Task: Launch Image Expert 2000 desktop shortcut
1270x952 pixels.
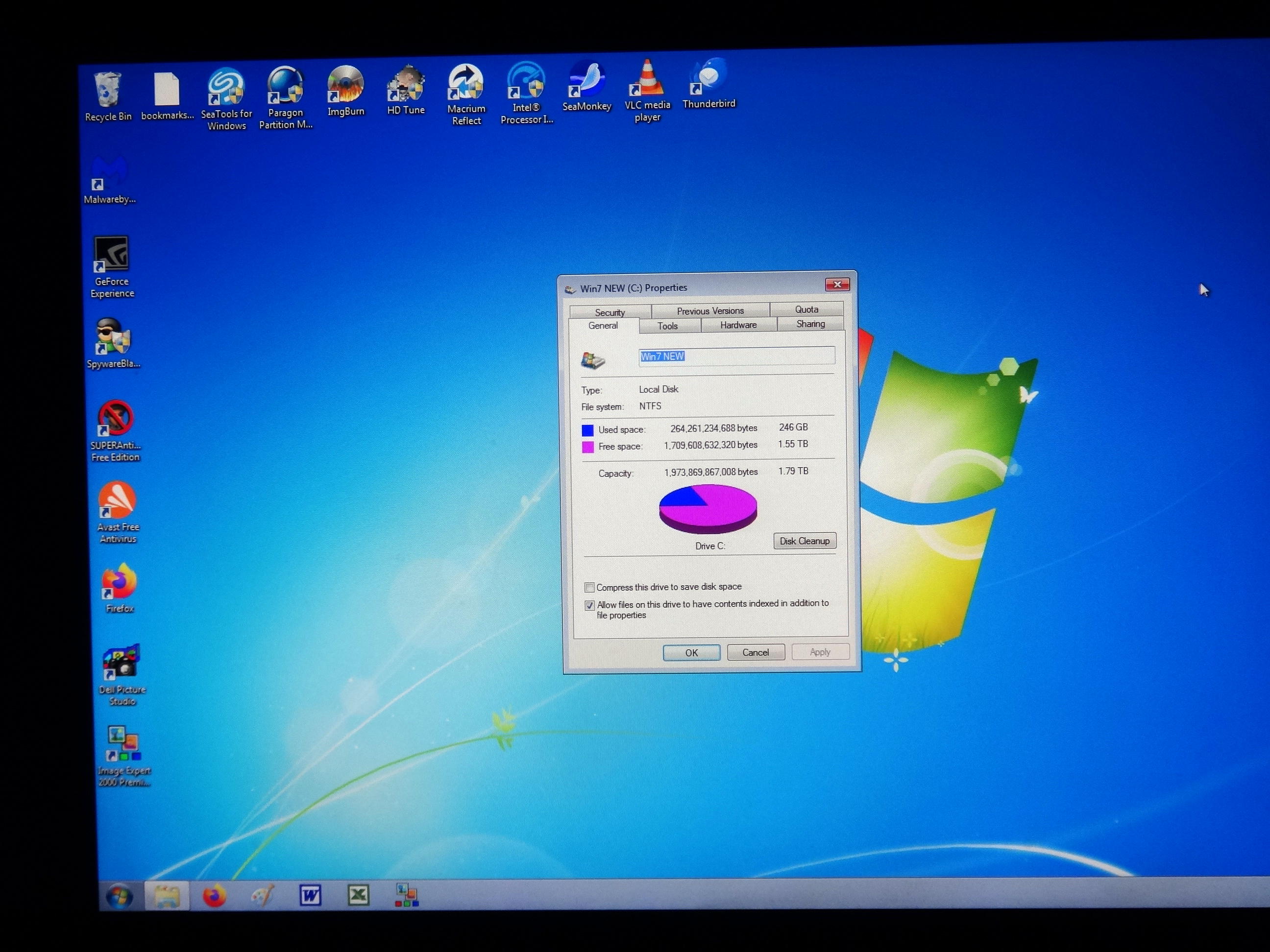Action: (x=124, y=756)
